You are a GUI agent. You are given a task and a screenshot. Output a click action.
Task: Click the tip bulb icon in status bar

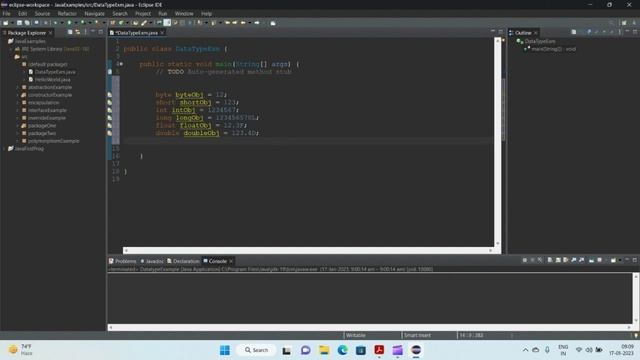636,336
